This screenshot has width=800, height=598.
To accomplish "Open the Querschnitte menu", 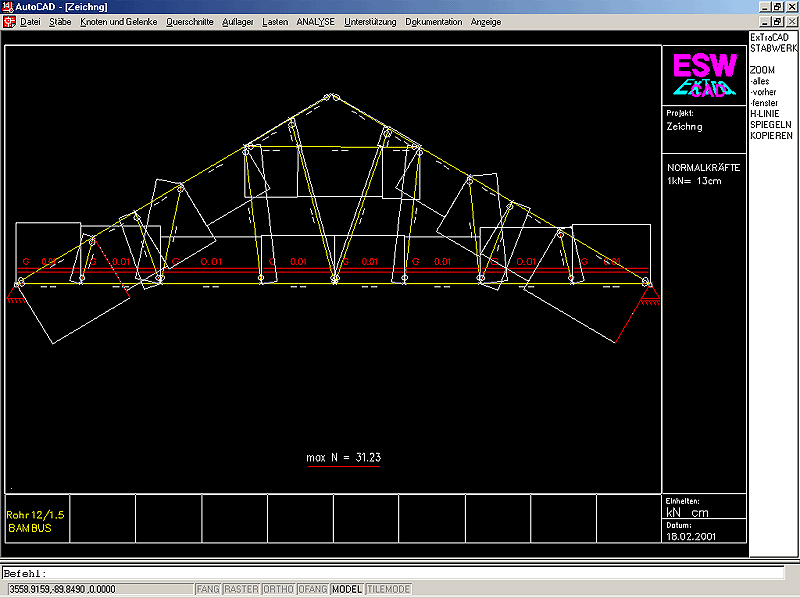I will 190,22.
